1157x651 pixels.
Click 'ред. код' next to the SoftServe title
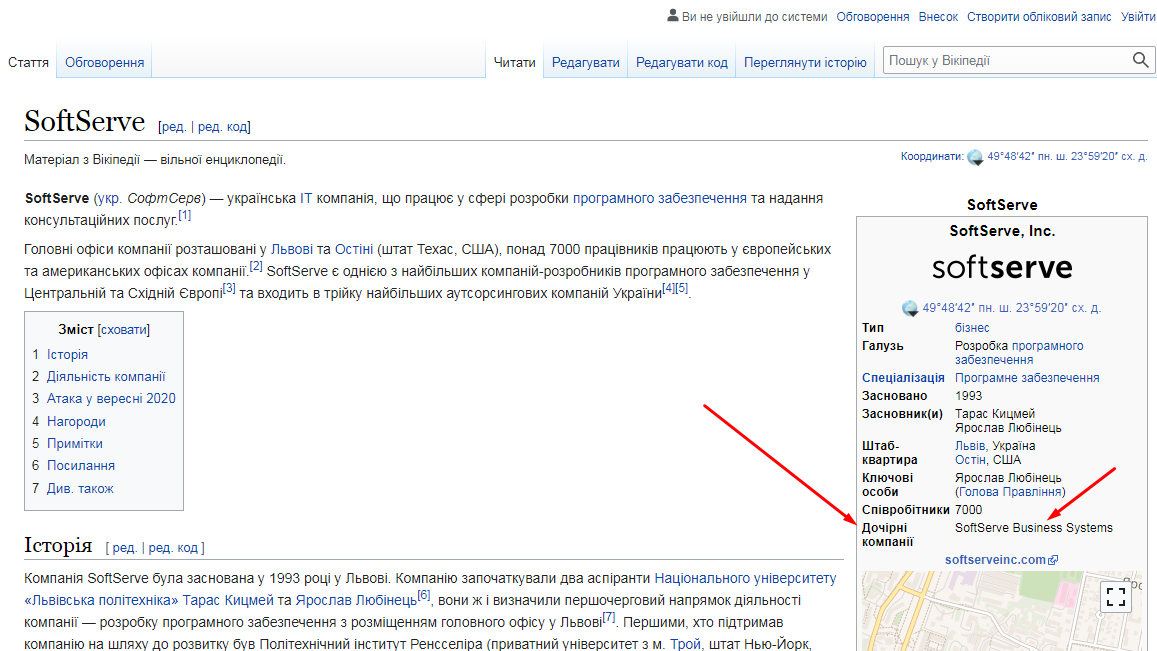tap(222, 127)
